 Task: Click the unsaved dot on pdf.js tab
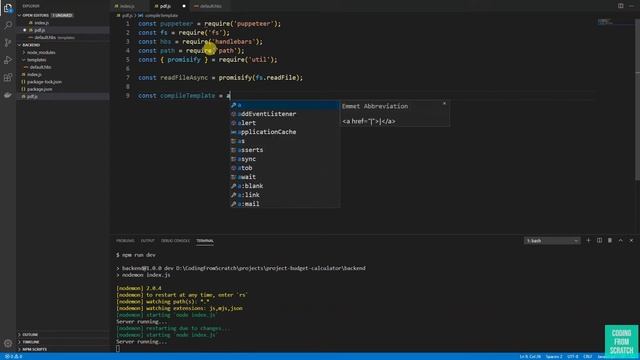click(x=184, y=6)
